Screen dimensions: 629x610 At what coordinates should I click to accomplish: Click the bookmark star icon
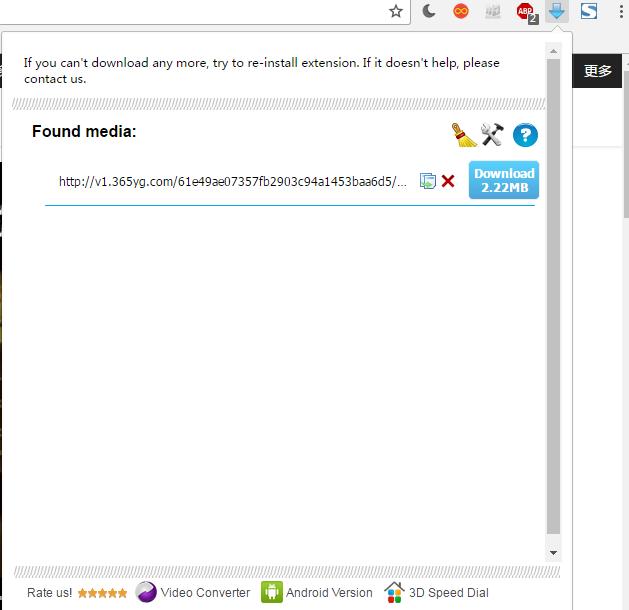pos(396,11)
